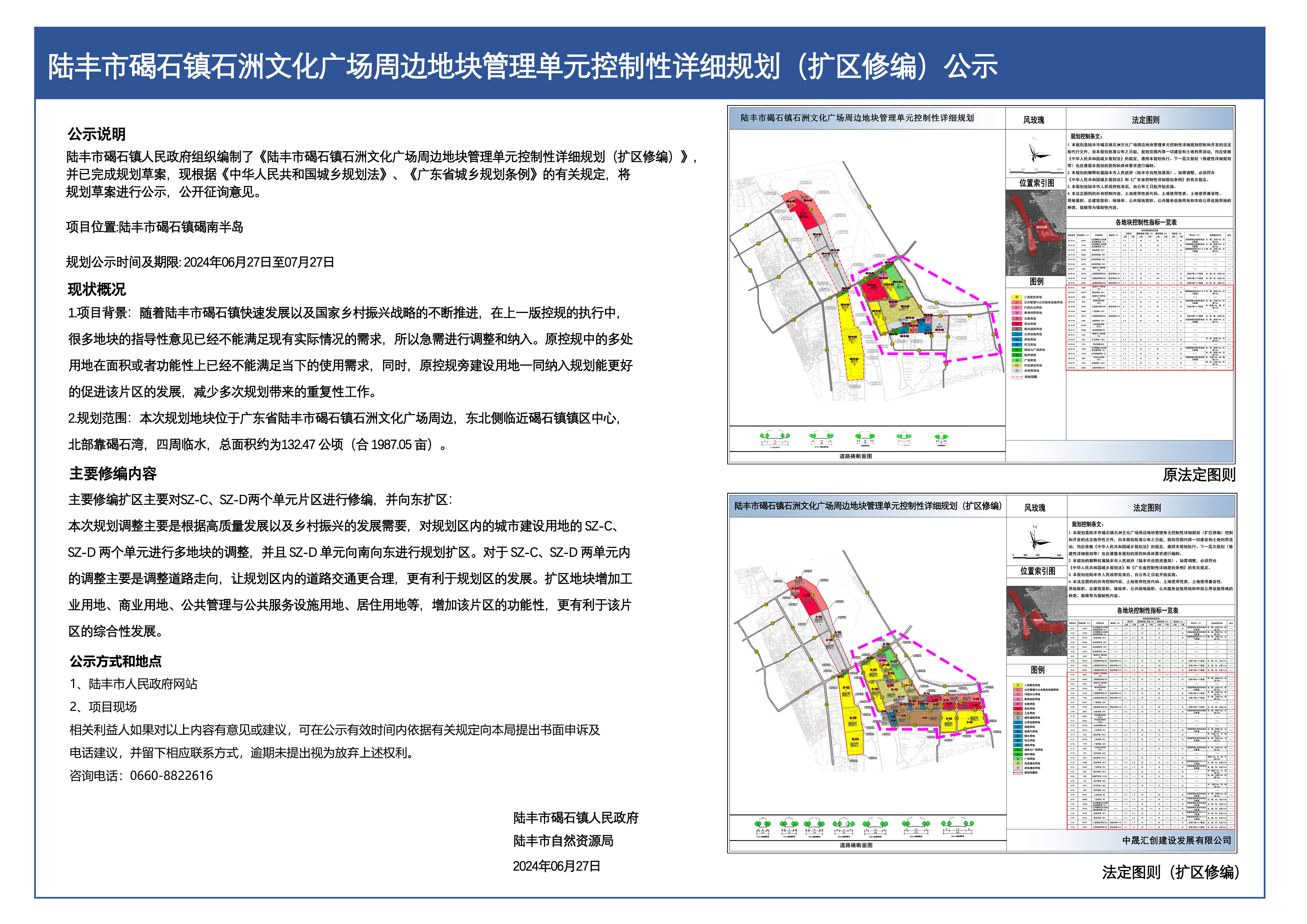
Task: Click the 规划范围线 dashed-line legend symbol in the revised legend
Action: click(1018, 773)
